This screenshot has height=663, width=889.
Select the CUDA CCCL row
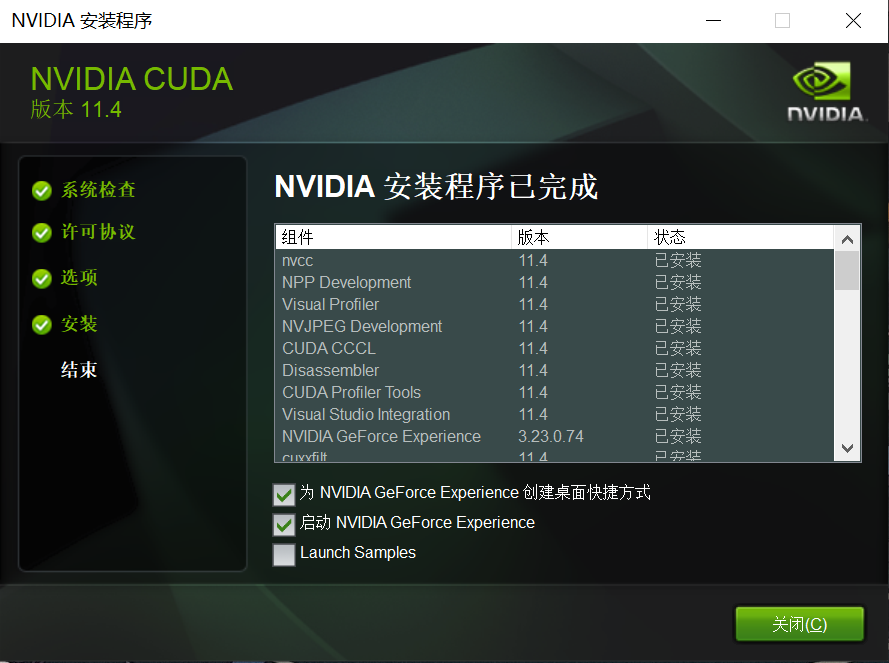[555, 348]
